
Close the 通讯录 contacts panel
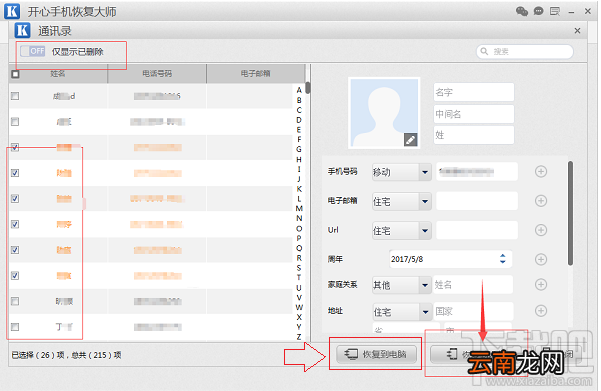click(577, 31)
